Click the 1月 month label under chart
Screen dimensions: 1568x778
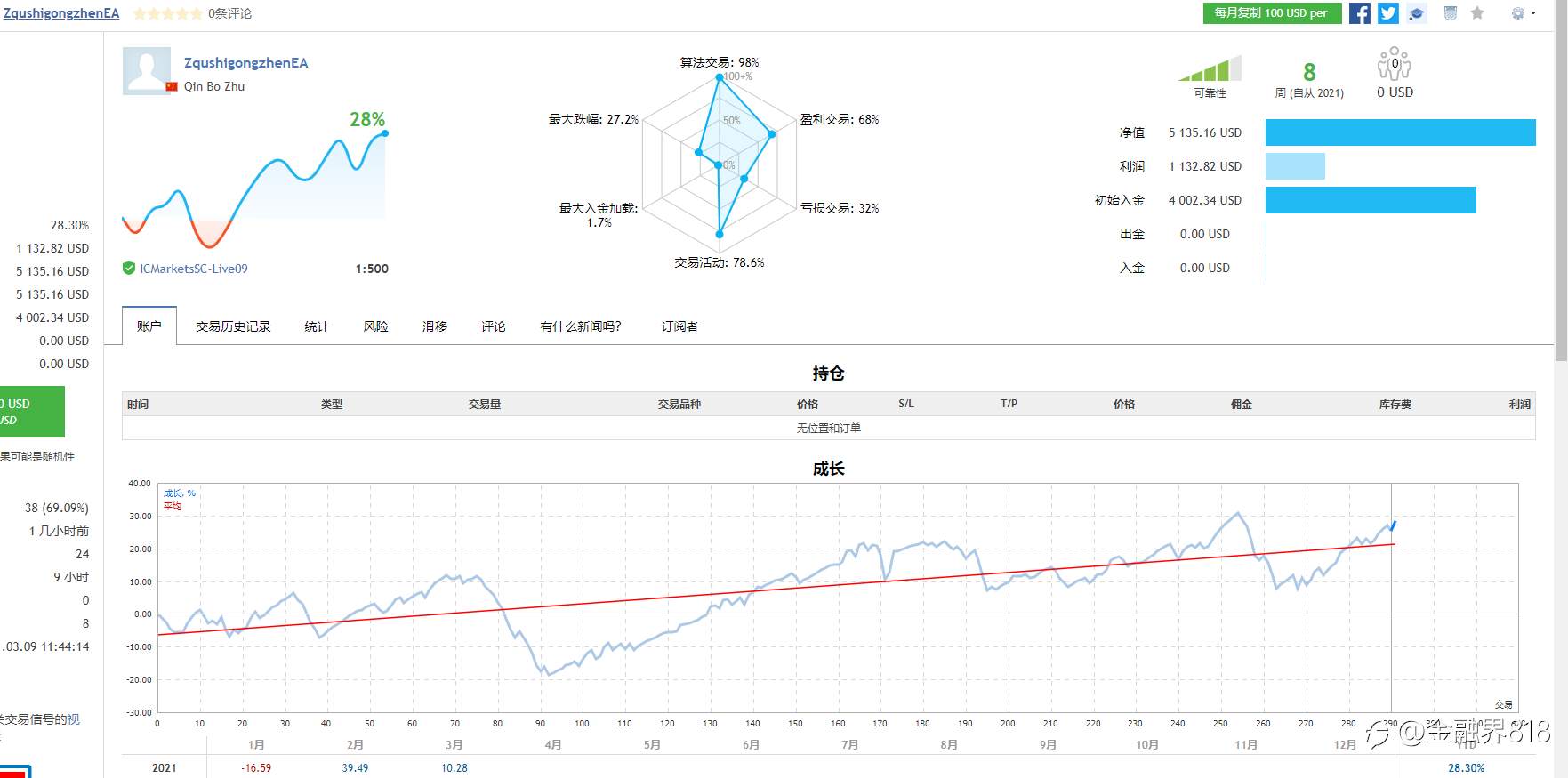click(x=256, y=744)
